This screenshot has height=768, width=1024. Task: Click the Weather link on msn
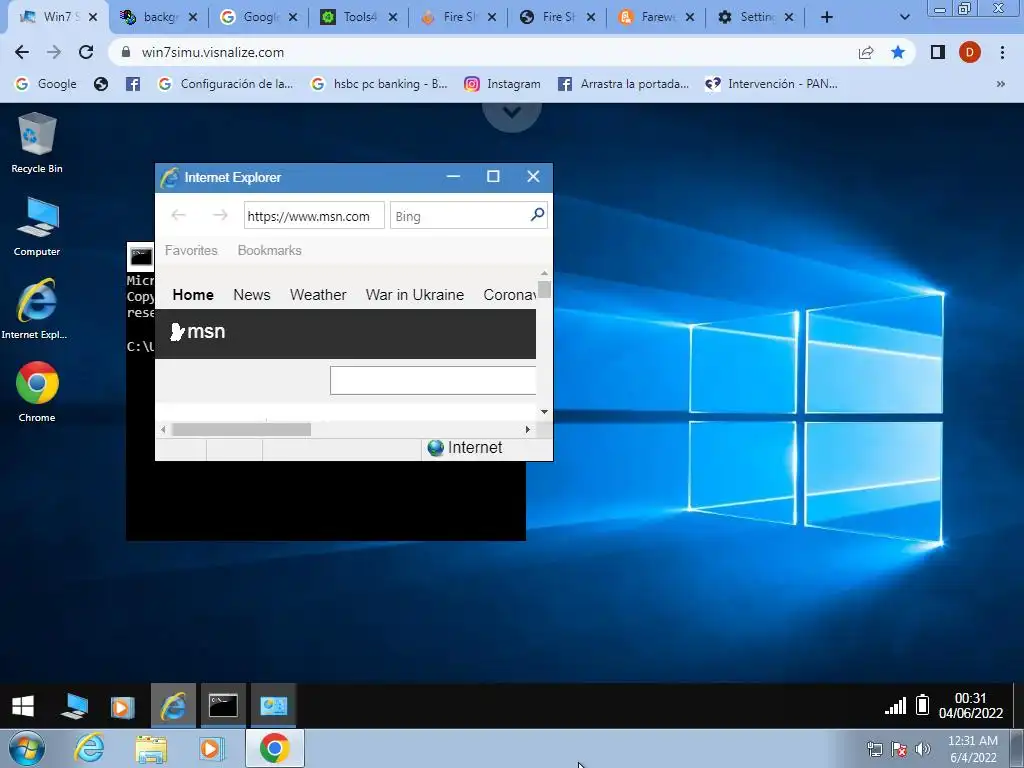pos(318,295)
